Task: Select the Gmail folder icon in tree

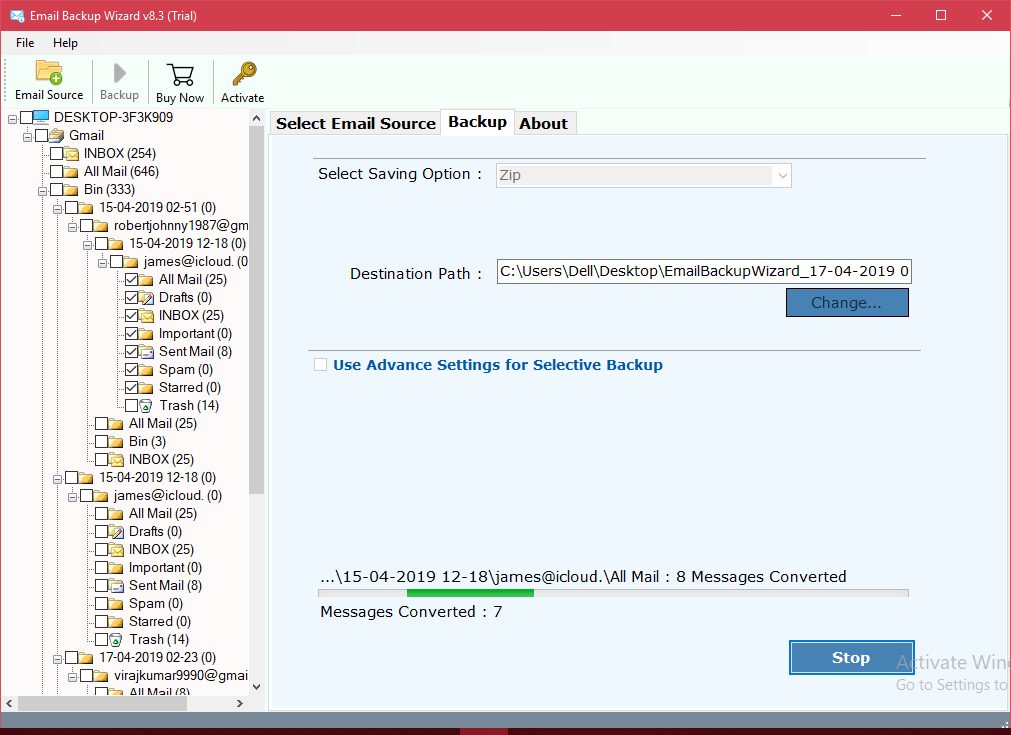Action: (x=56, y=135)
